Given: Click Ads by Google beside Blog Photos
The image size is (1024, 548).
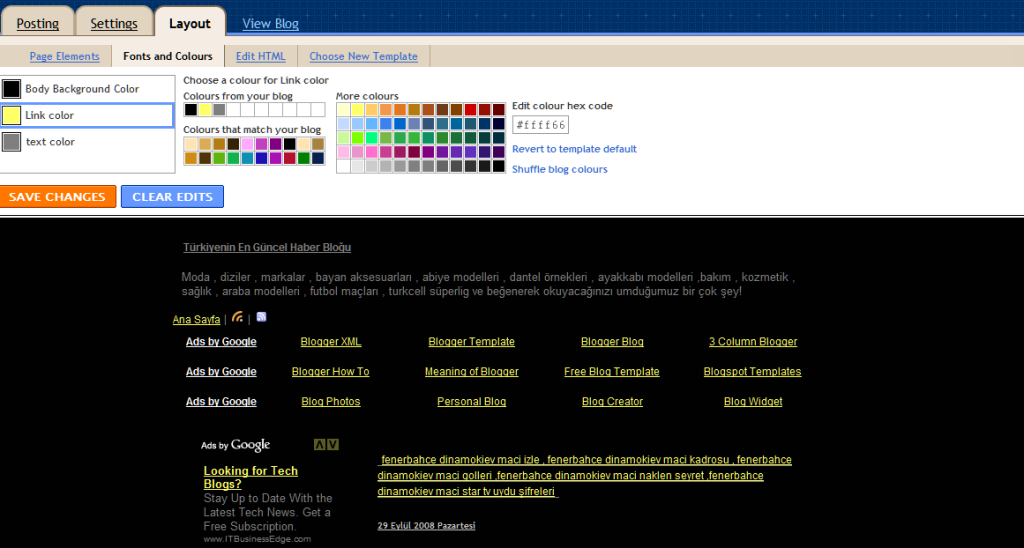Looking at the screenshot, I should pyautogui.click(x=221, y=402).
